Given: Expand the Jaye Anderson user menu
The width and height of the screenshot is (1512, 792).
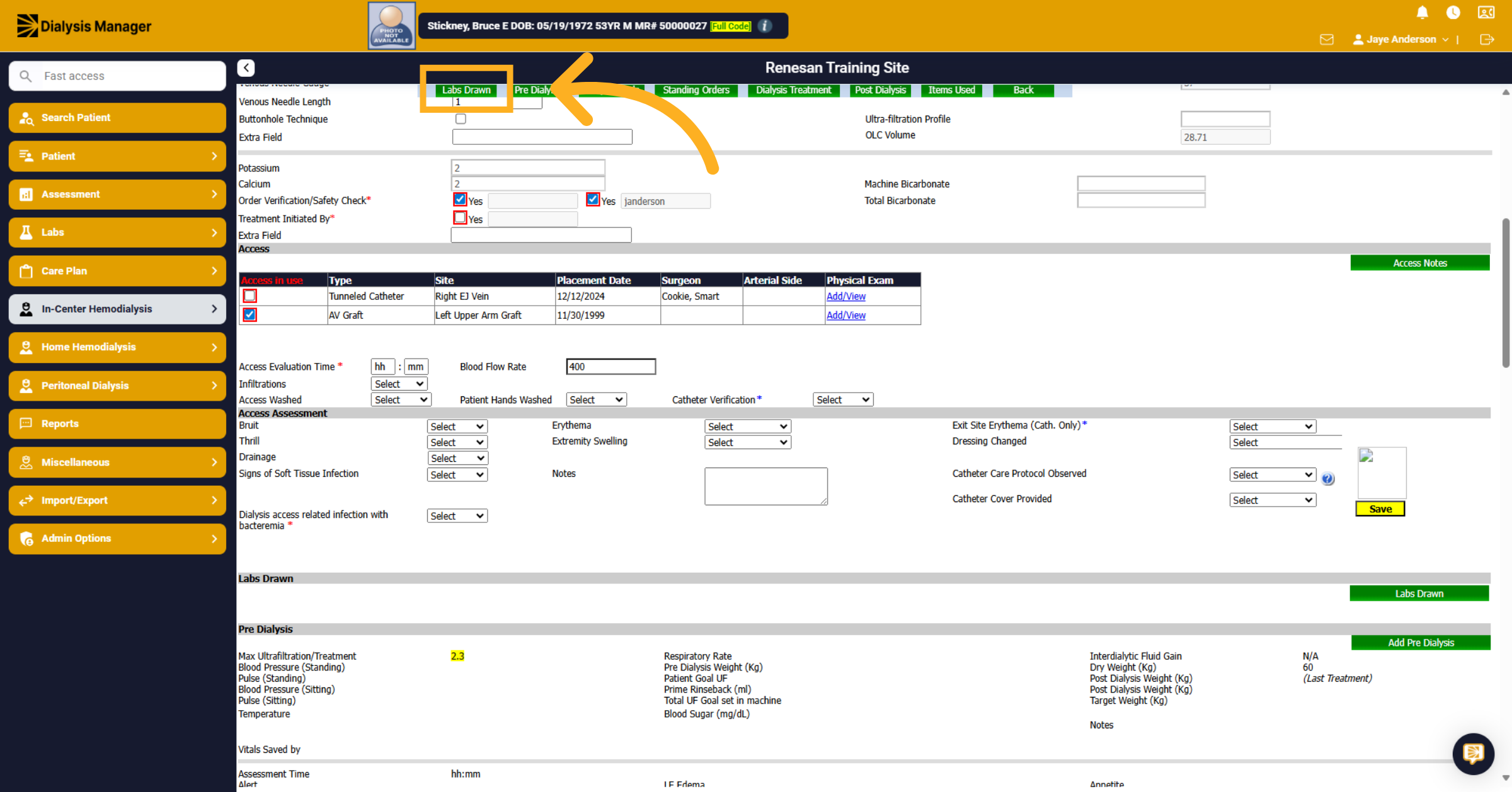Looking at the screenshot, I should tap(1400, 39).
